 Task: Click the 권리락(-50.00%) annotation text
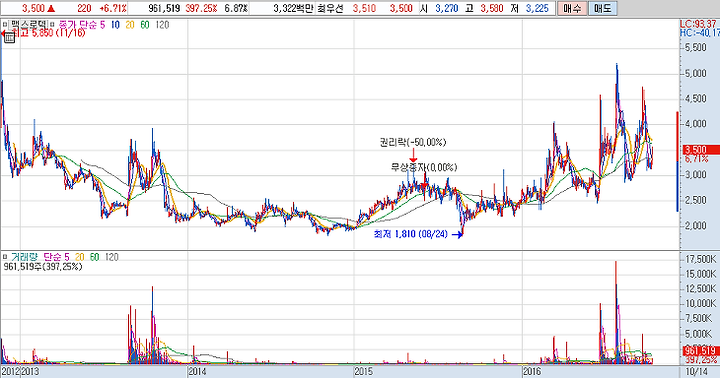point(413,142)
